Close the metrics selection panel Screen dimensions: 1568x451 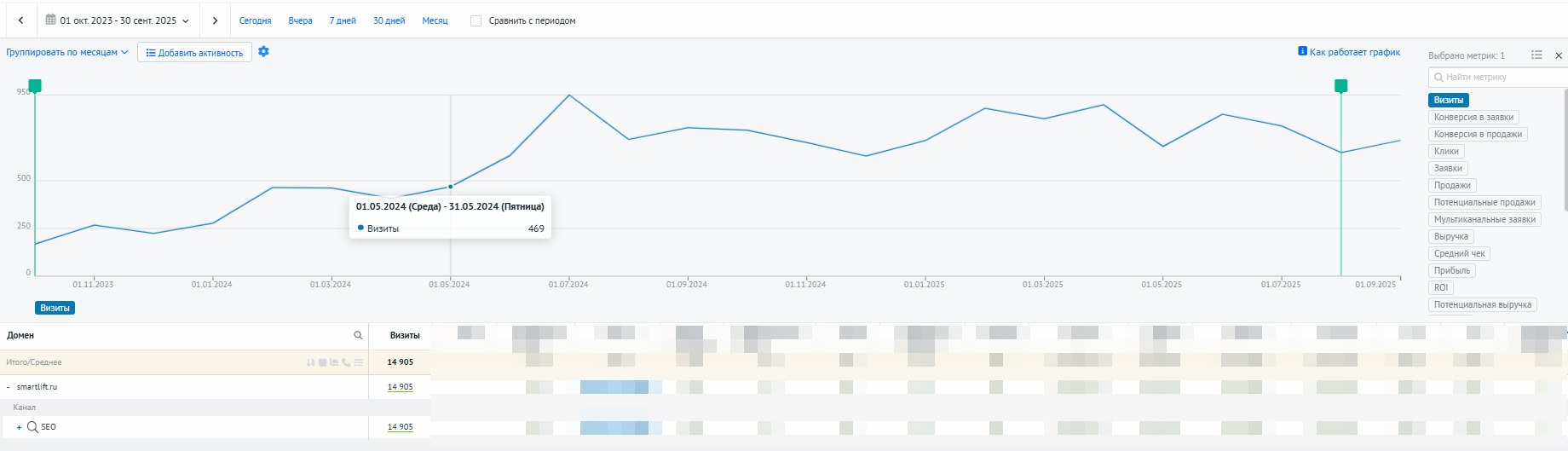[1559, 55]
